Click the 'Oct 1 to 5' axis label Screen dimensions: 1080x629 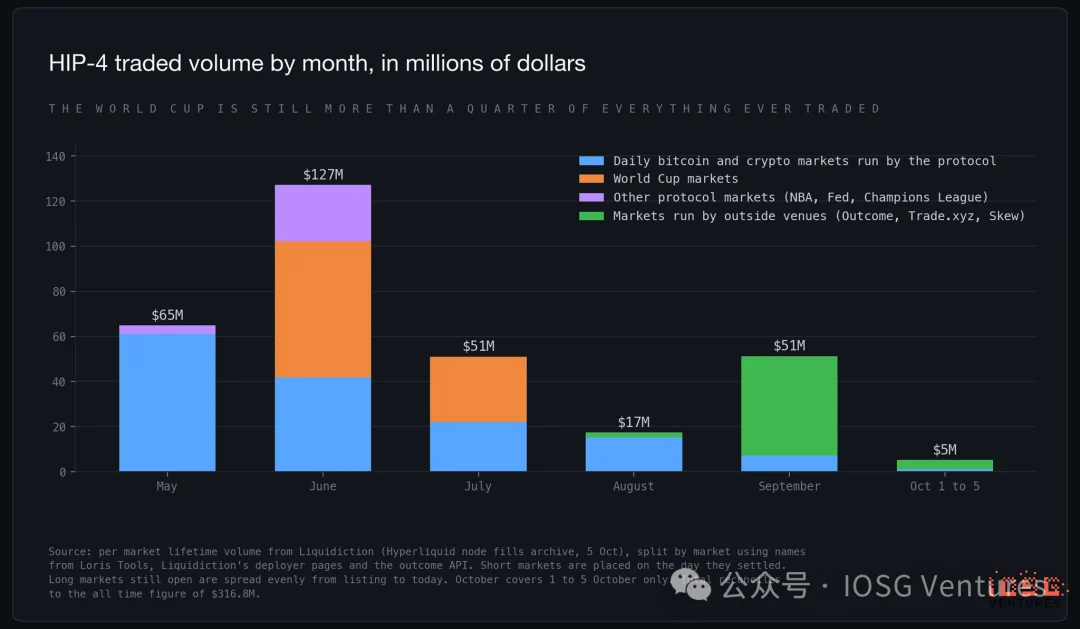[944, 486]
